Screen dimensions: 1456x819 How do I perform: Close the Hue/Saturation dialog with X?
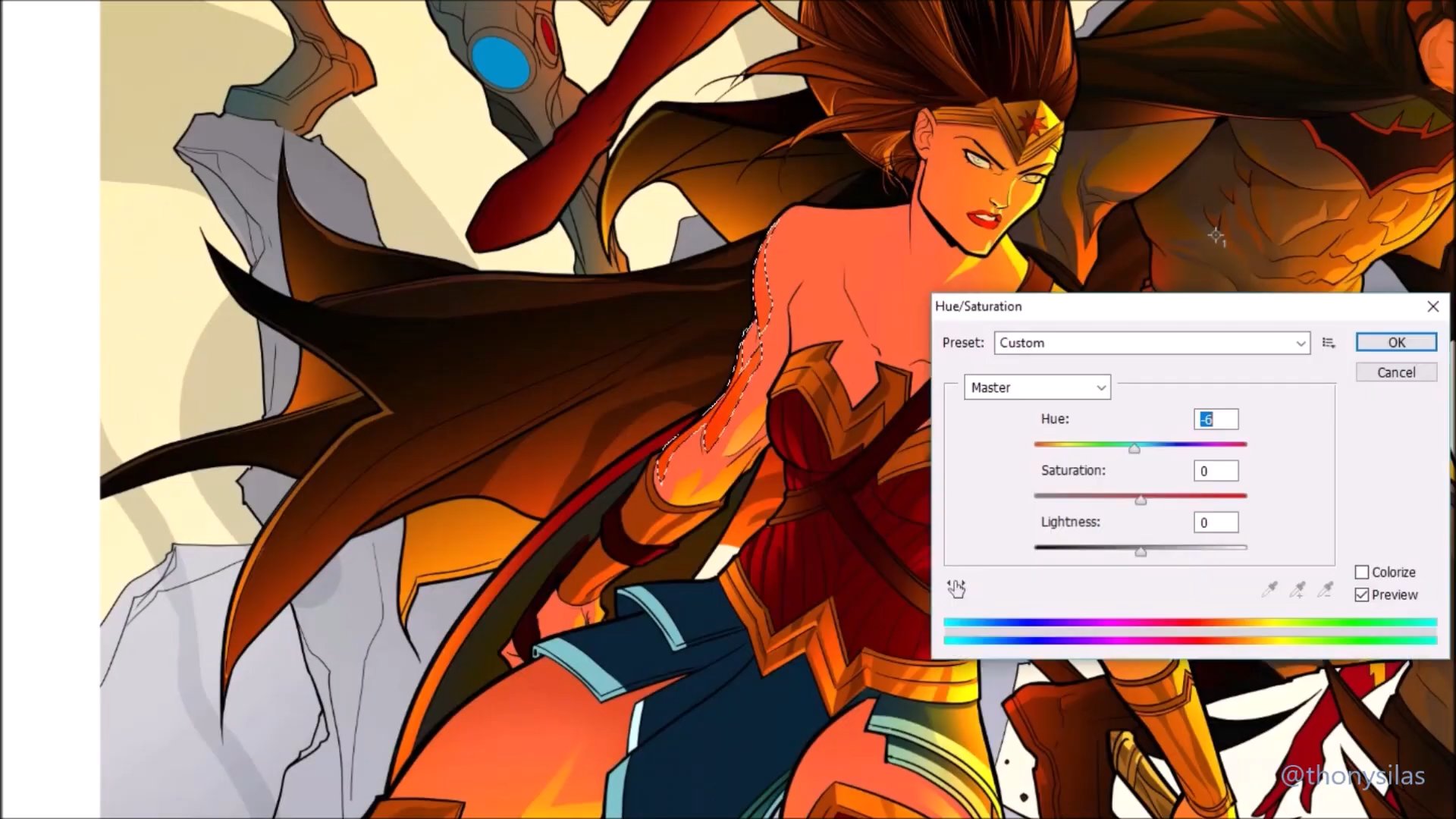(1432, 306)
